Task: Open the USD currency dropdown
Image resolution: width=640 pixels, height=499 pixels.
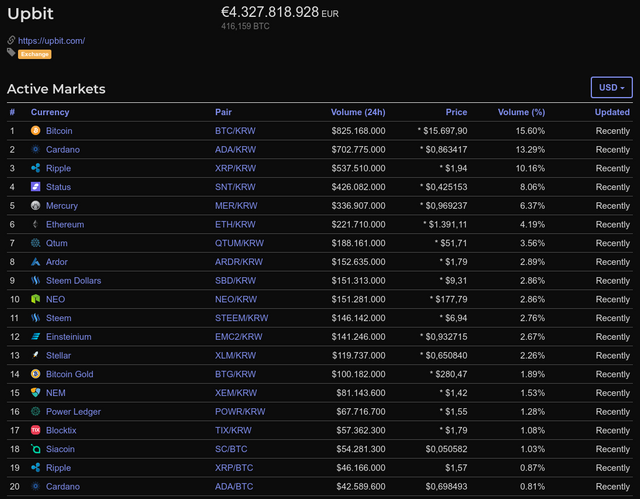Action: click(611, 87)
